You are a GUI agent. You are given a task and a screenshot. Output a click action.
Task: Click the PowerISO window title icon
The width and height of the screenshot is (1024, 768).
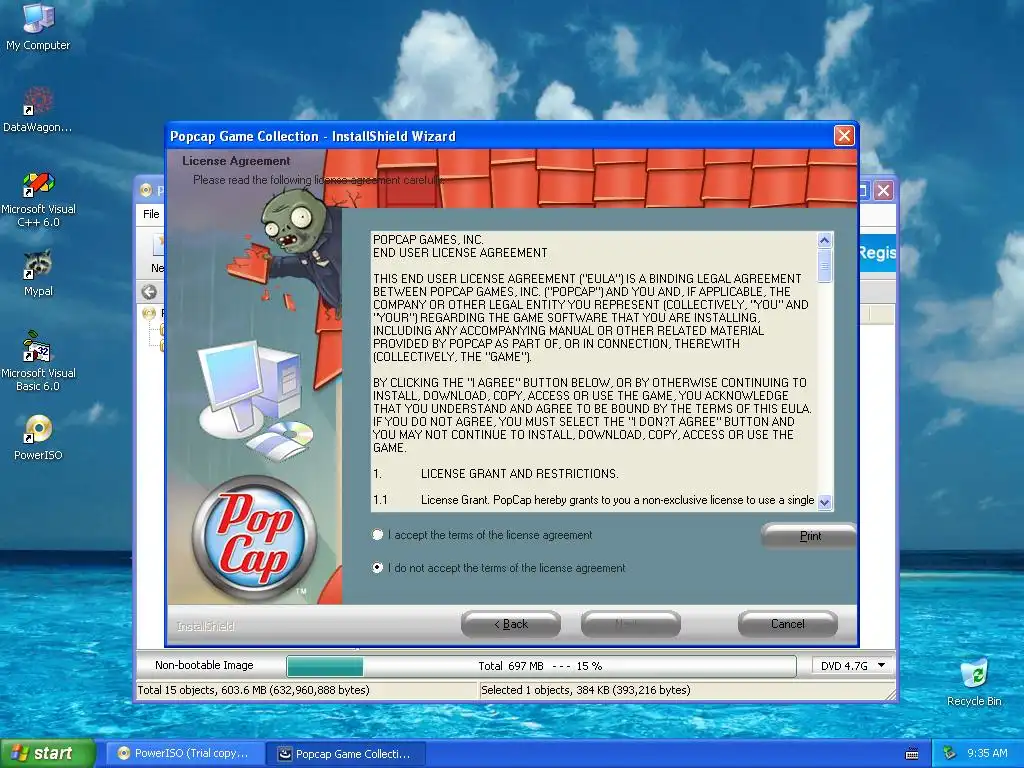146,190
